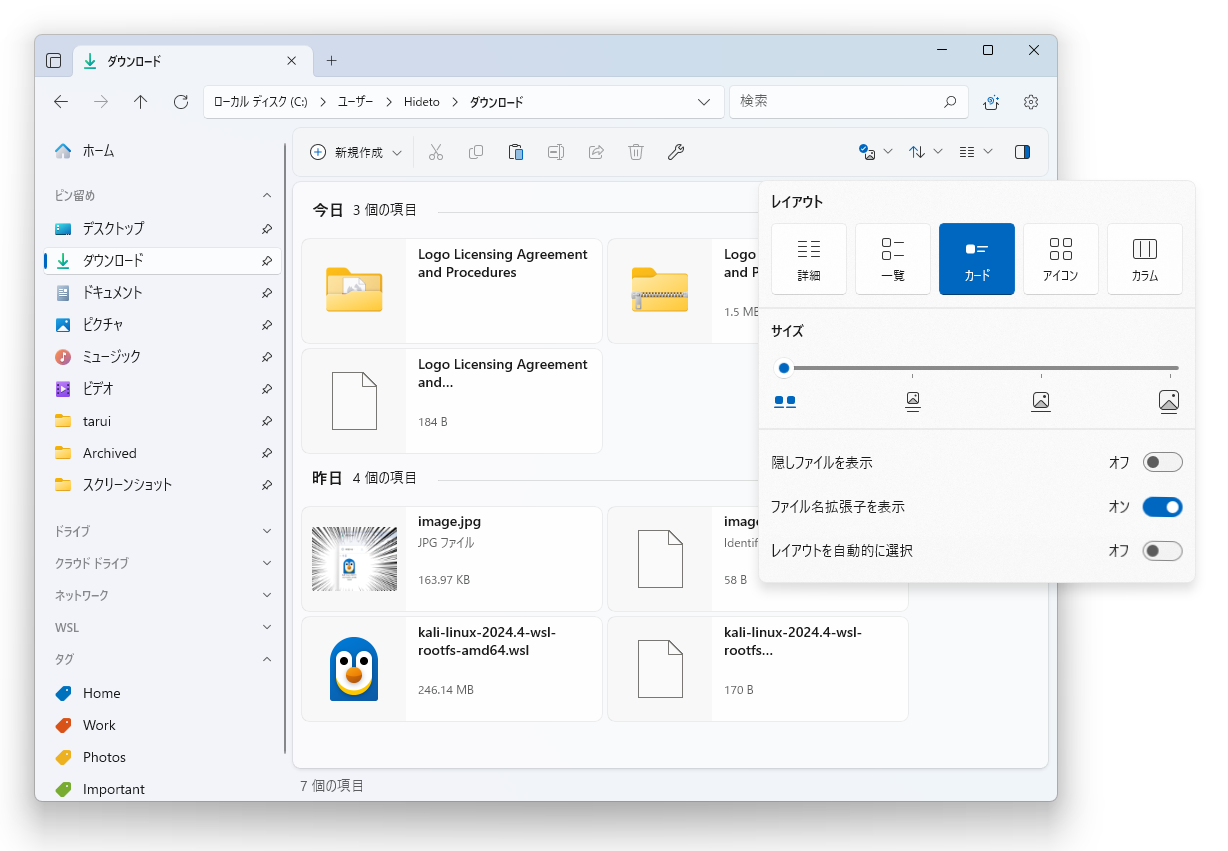
Task: Paste using the clipboard icon
Action: click(516, 152)
